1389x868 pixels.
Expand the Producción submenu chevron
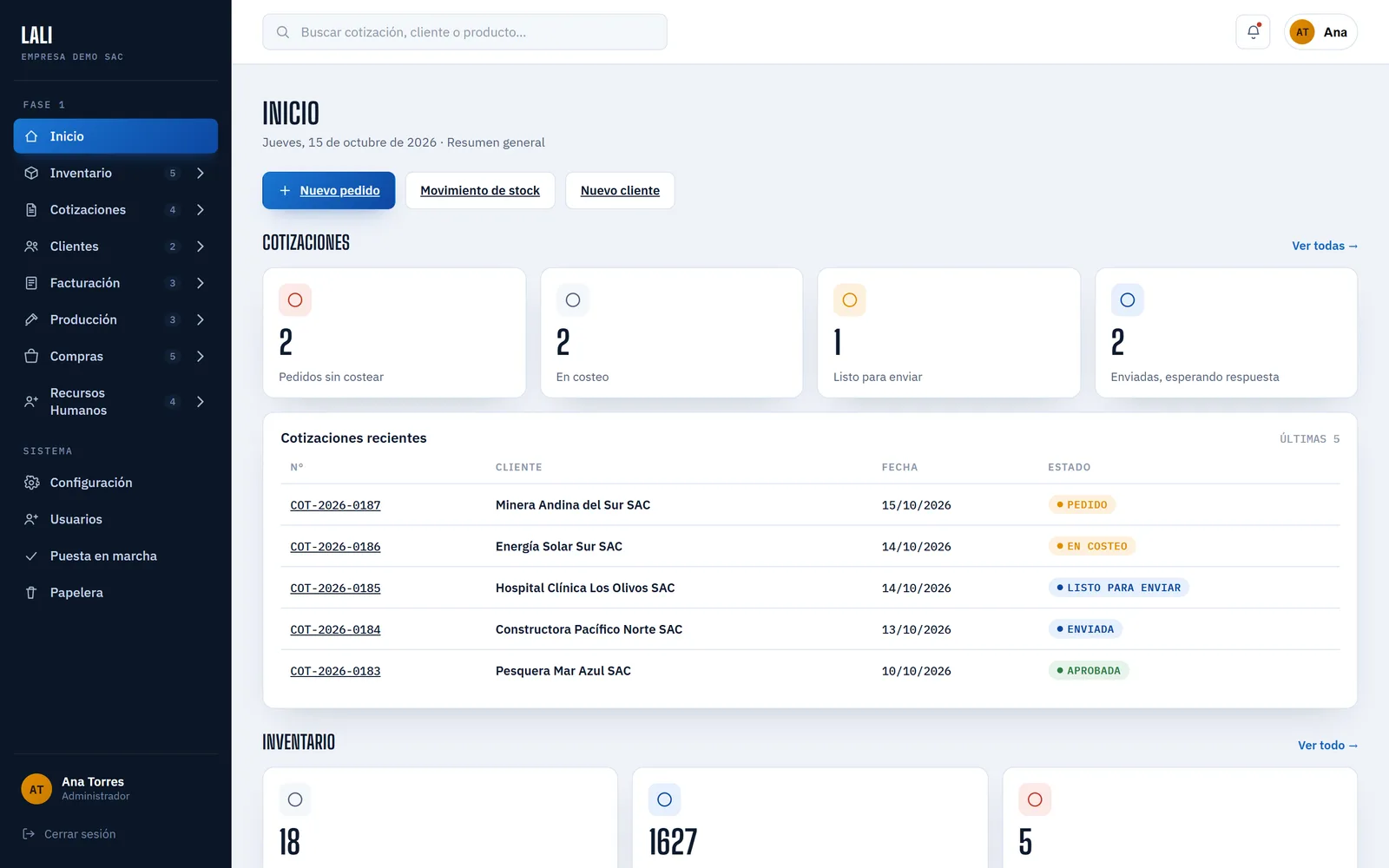click(x=201, y=319)
